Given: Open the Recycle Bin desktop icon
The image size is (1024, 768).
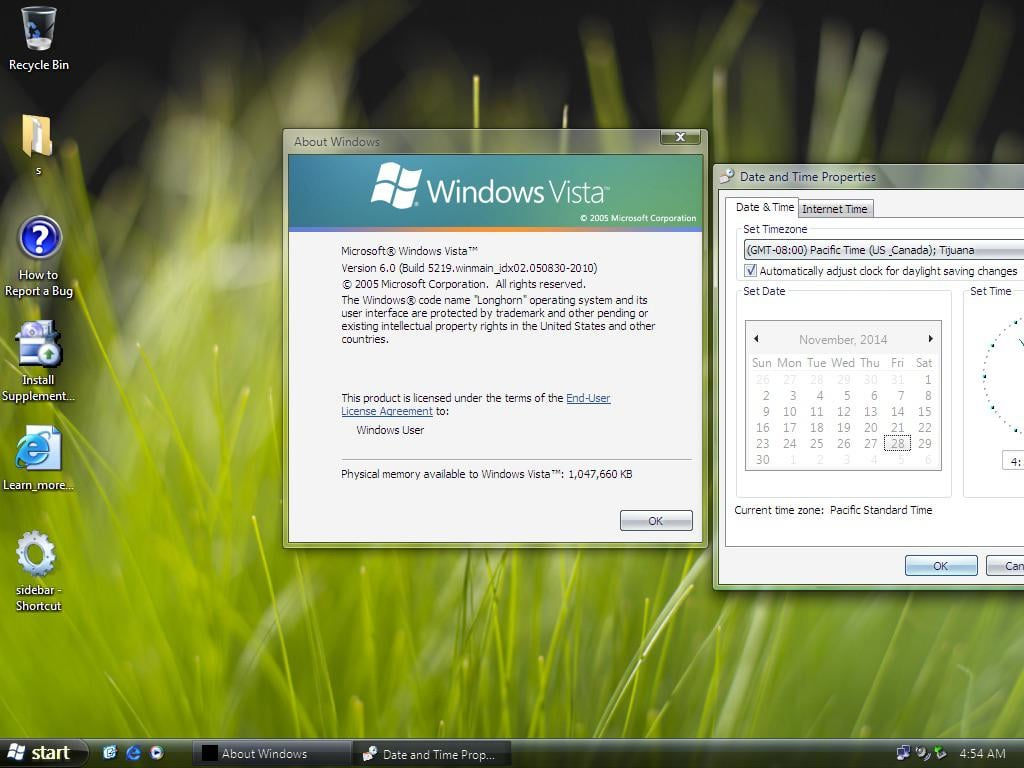Looking at the screenshot, I should 39,38.
